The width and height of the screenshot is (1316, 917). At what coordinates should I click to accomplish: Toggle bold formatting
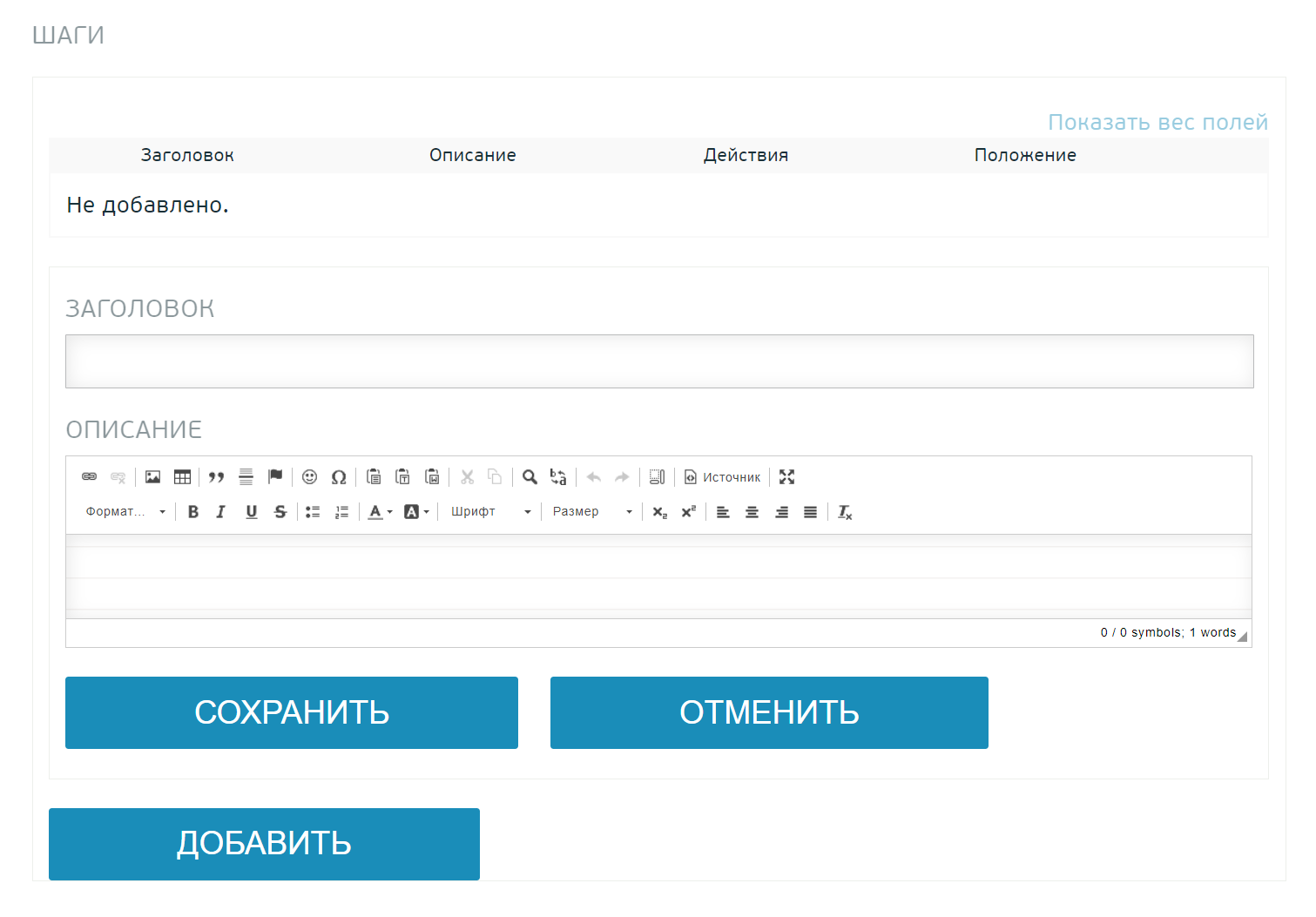[193, 512]
